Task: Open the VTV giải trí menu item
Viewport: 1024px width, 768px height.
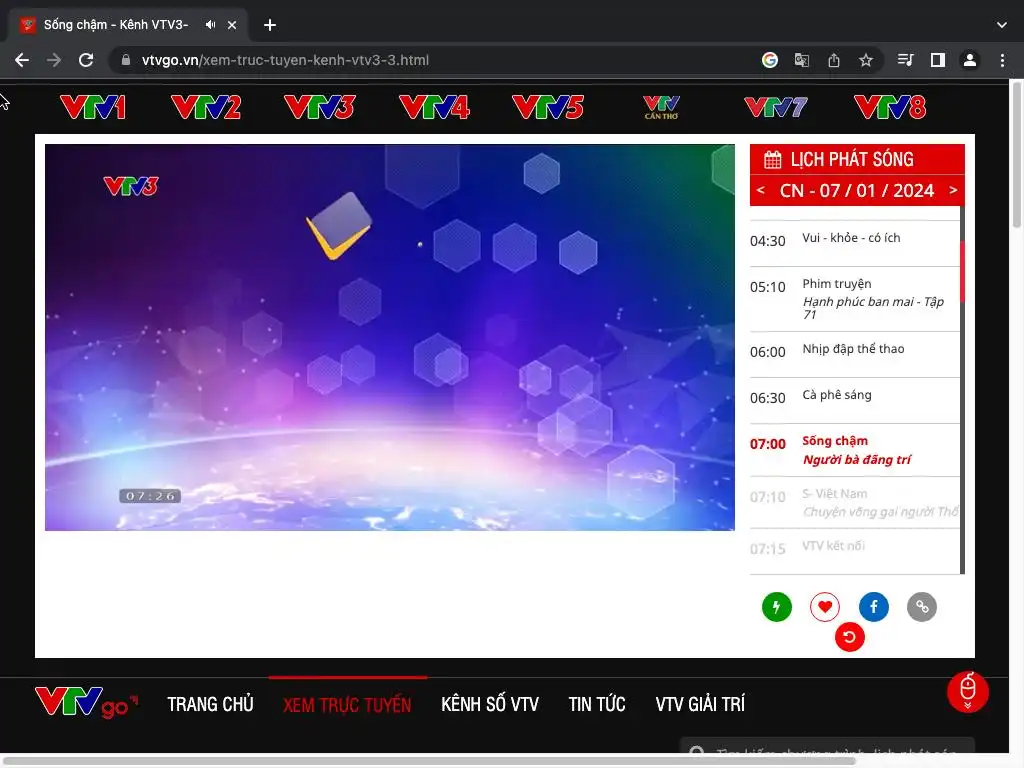Action: coord(700,704)
